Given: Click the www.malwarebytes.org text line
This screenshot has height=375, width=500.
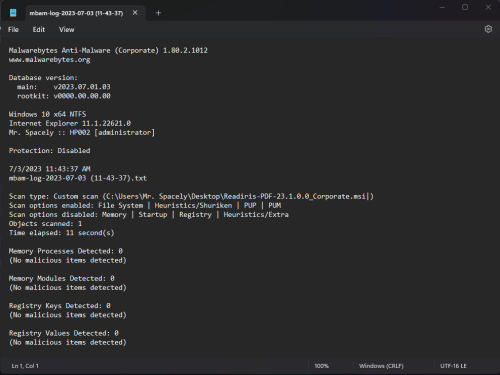Looking at the screenshot, I should point(49,60).
